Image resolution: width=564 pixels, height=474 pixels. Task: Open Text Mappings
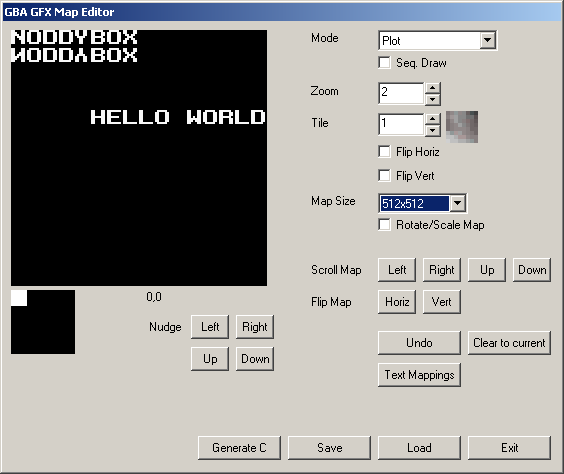pyautogui.click(x=419, y=375)
